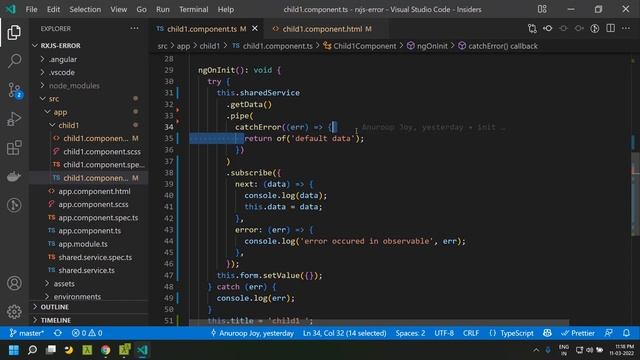Click Anuroop Joy blame info in status bar
This screenshot has width=640, height=360.
click(252, 333)
